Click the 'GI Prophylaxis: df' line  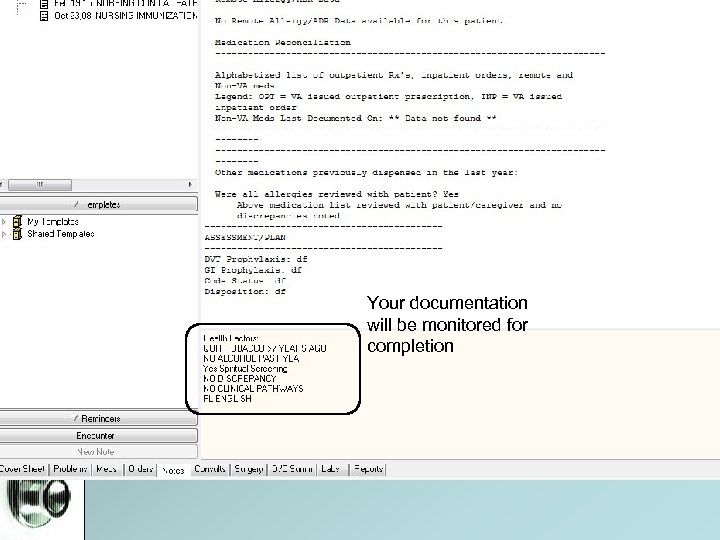pyautogui.click(x=253, y=270)
